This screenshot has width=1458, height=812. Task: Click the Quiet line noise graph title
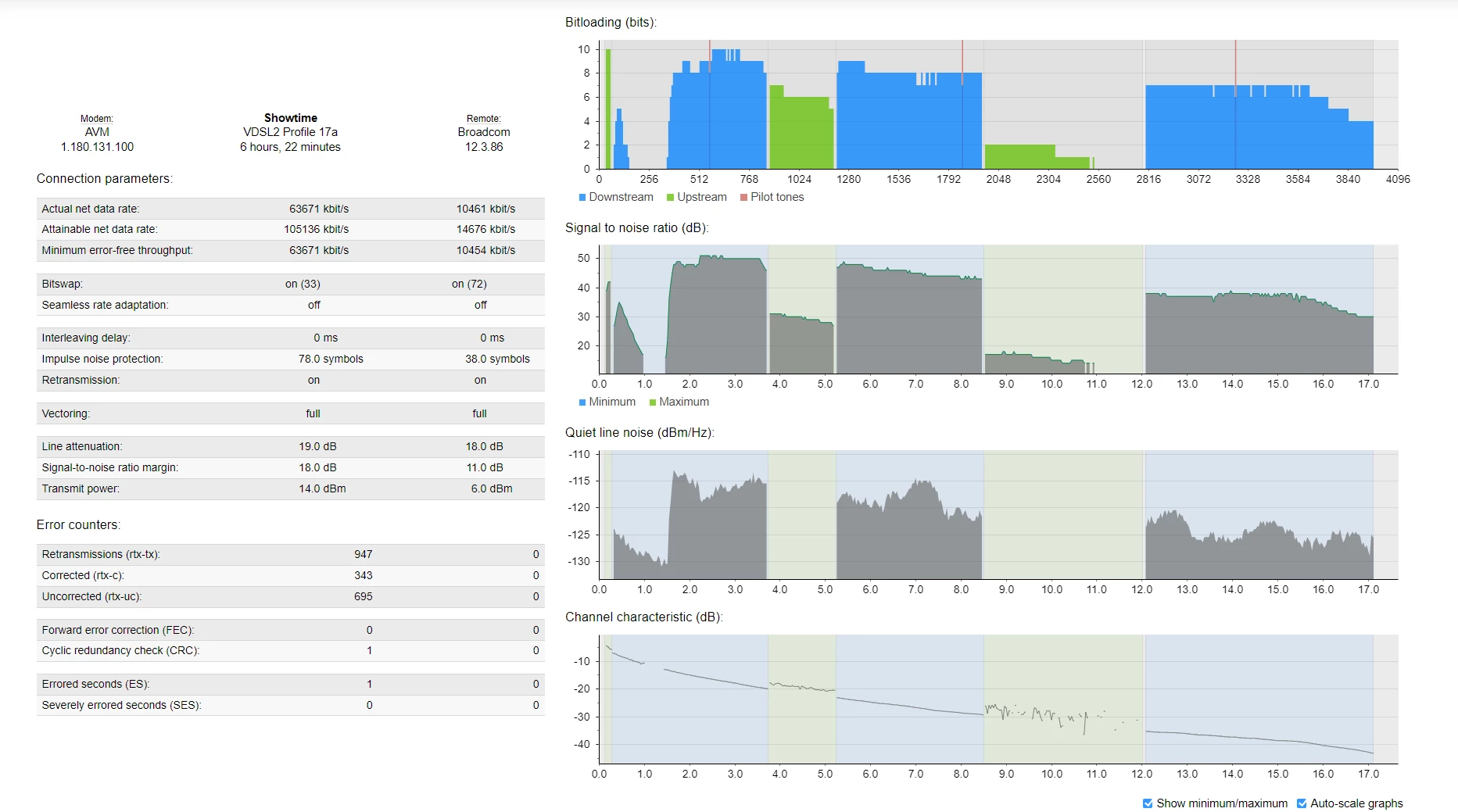coord(639,433)
